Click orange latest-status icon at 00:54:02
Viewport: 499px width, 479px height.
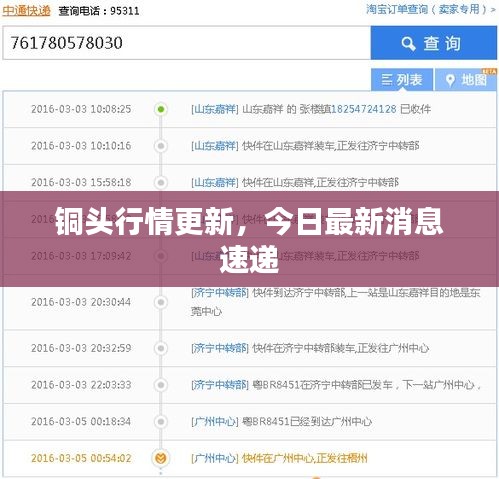(161, 458)
